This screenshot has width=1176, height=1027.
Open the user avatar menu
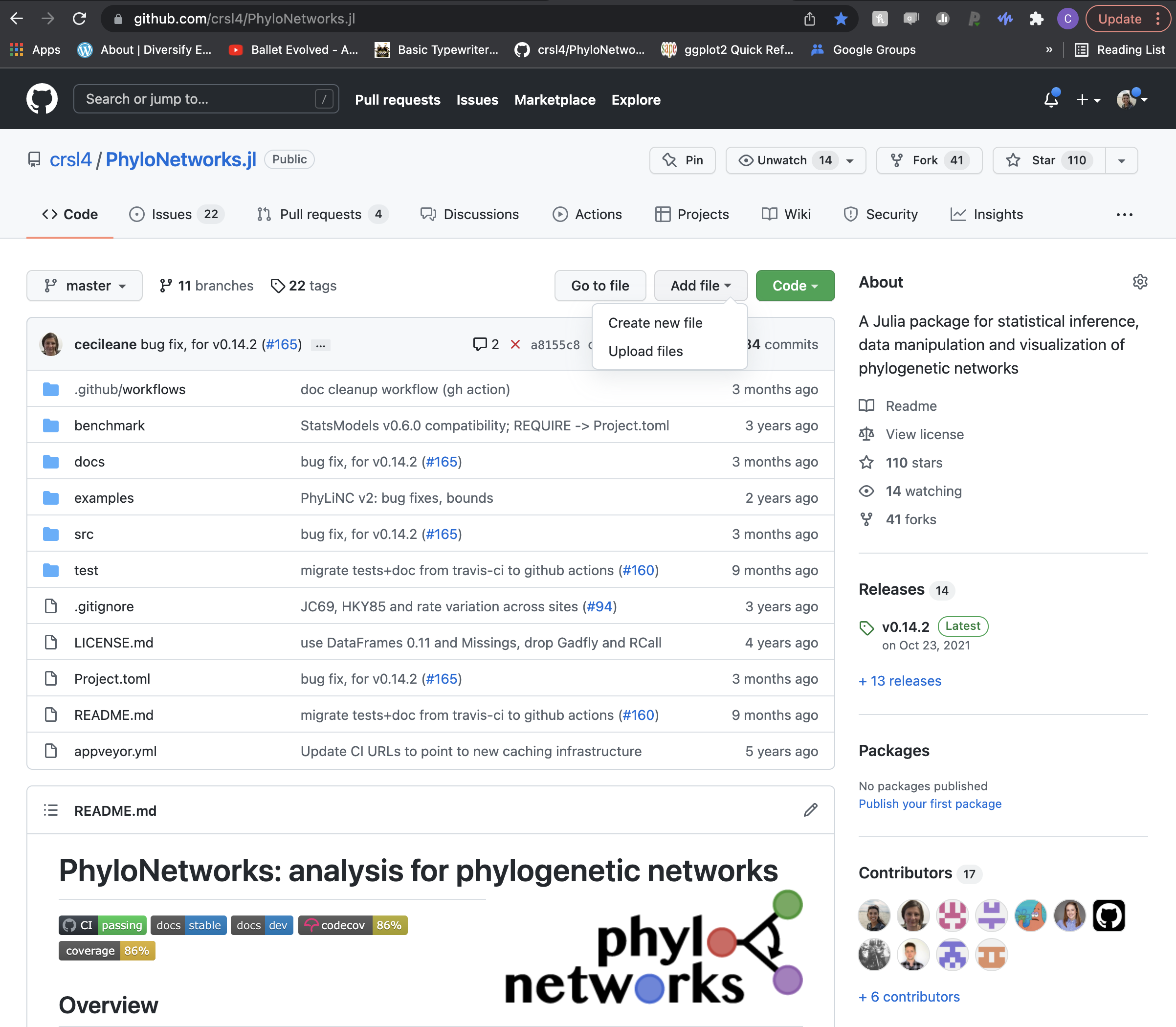pos(1132,99)
